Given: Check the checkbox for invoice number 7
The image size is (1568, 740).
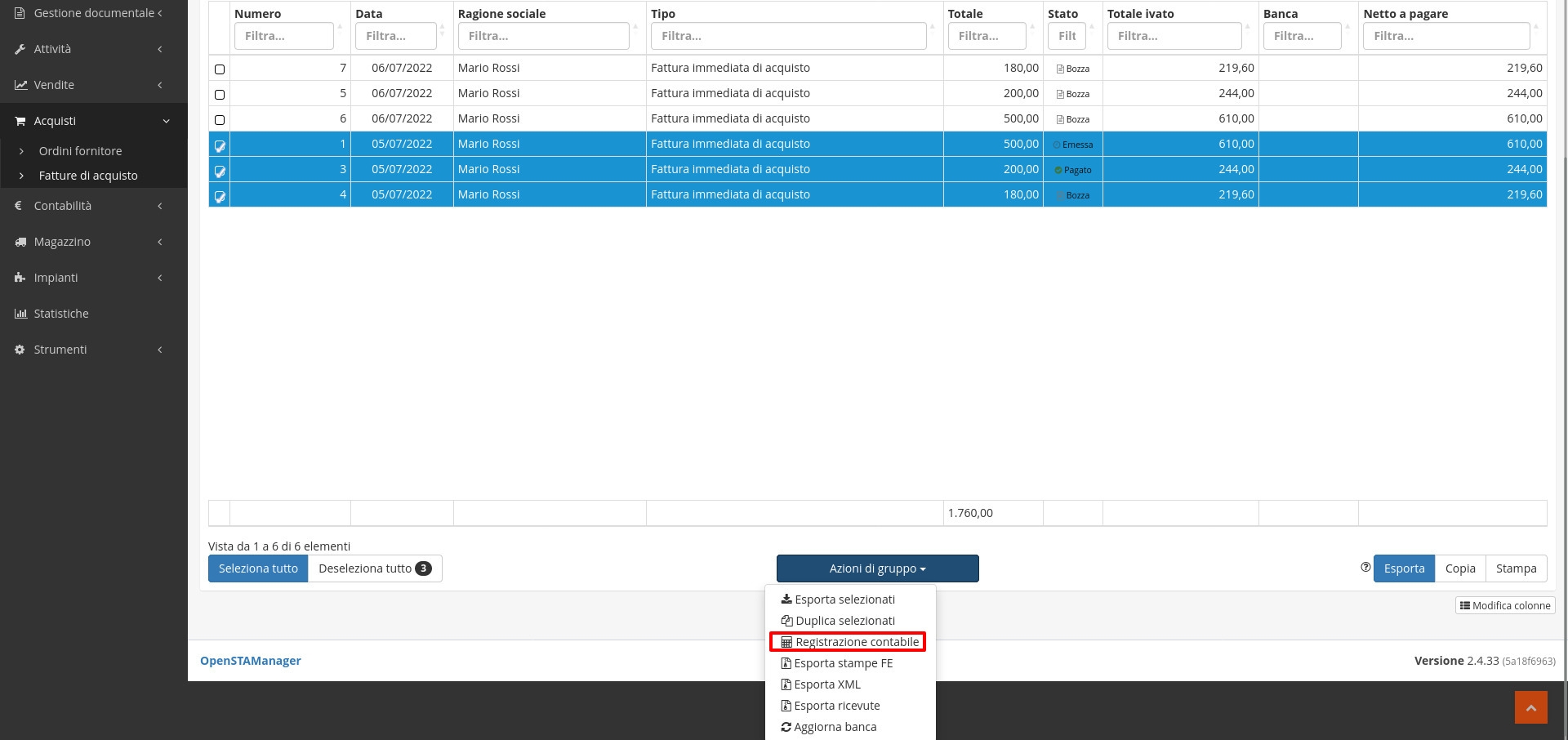Looking at the screenshot, I should tap(220, 69).
